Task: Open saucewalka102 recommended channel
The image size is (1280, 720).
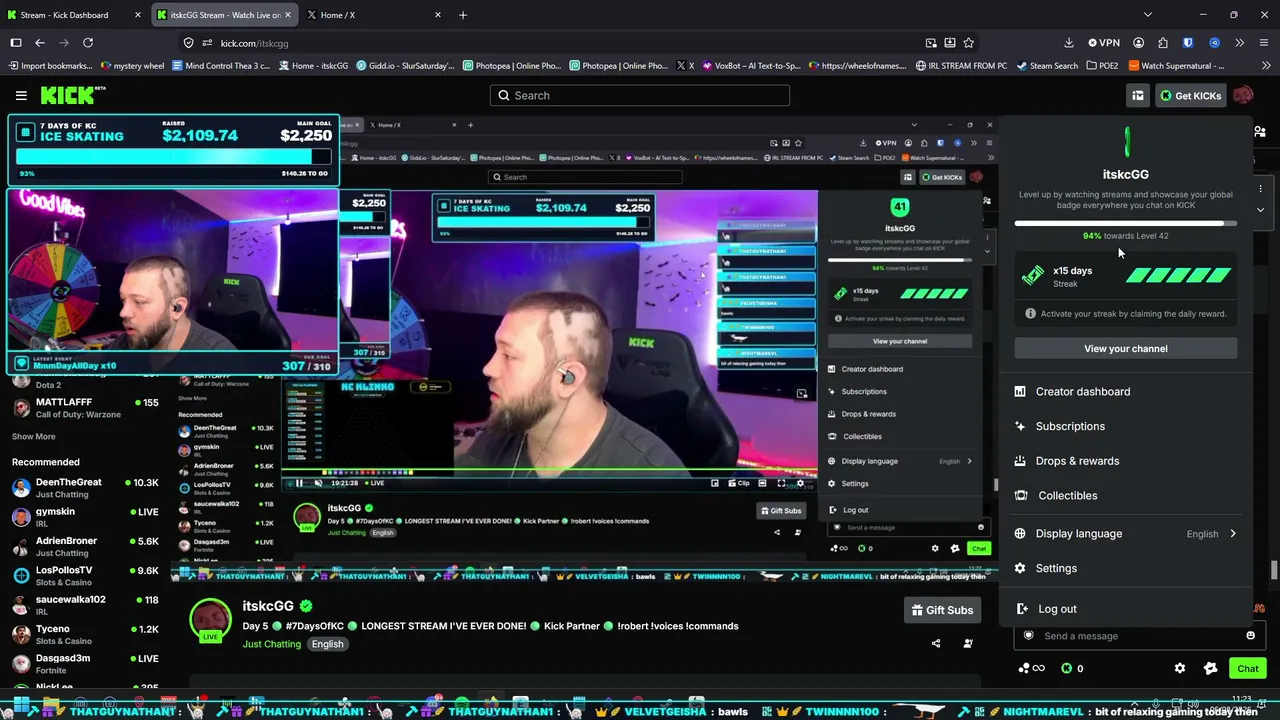Action: (x=85, y=605)
